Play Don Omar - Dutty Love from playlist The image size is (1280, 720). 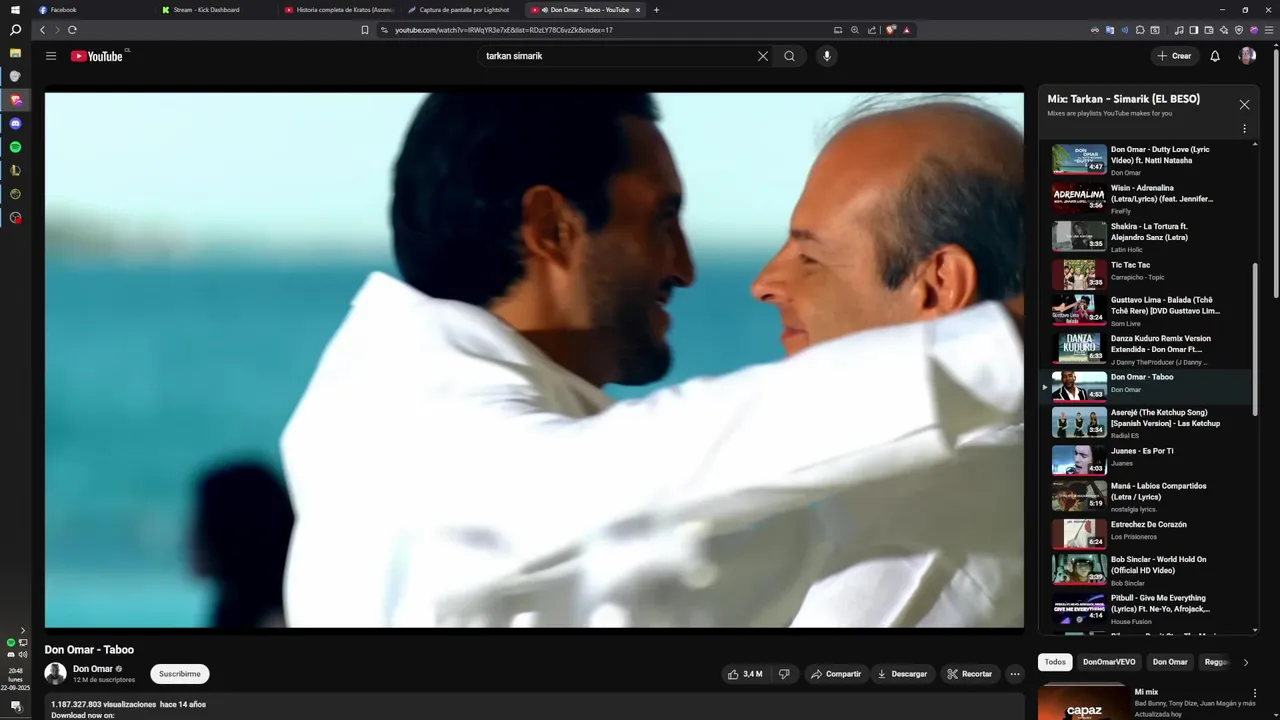click(x=1145, y=160)
